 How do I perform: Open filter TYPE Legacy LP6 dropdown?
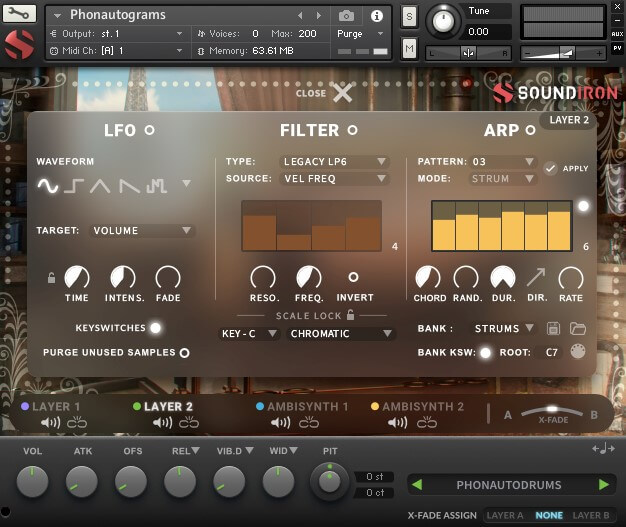click(335, 162)
